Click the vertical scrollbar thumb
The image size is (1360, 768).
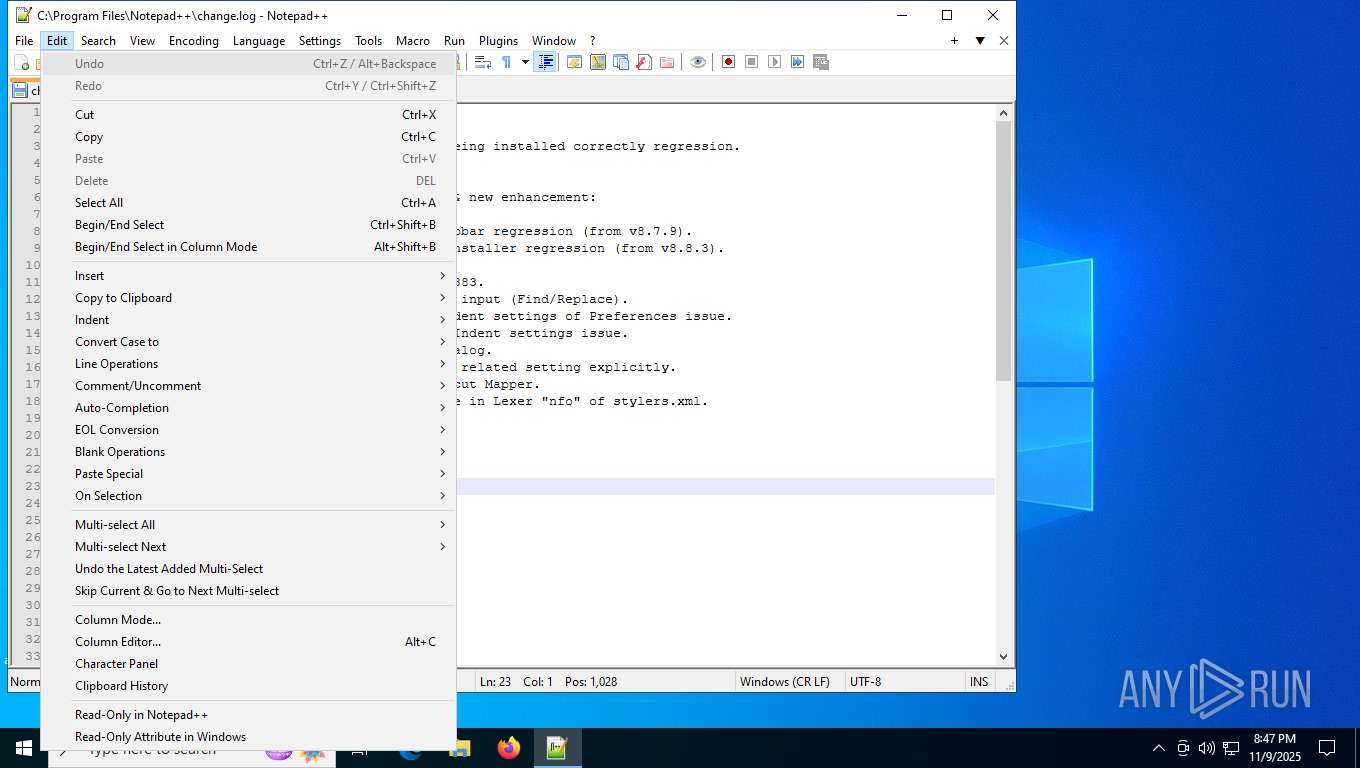(x=1004, y=251)
